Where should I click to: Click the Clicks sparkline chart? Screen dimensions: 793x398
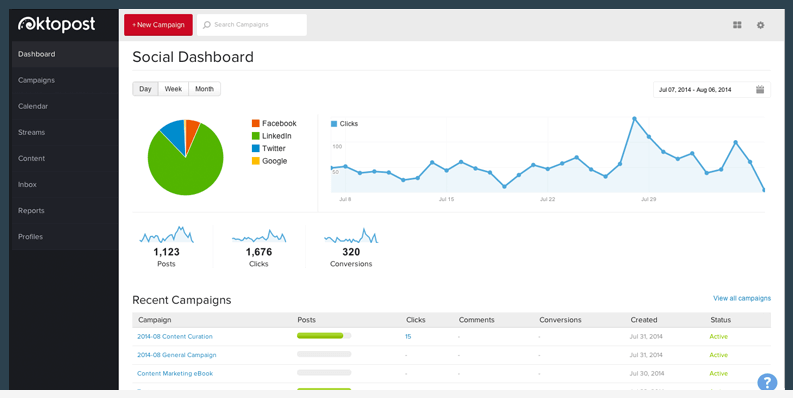(259, 236)
